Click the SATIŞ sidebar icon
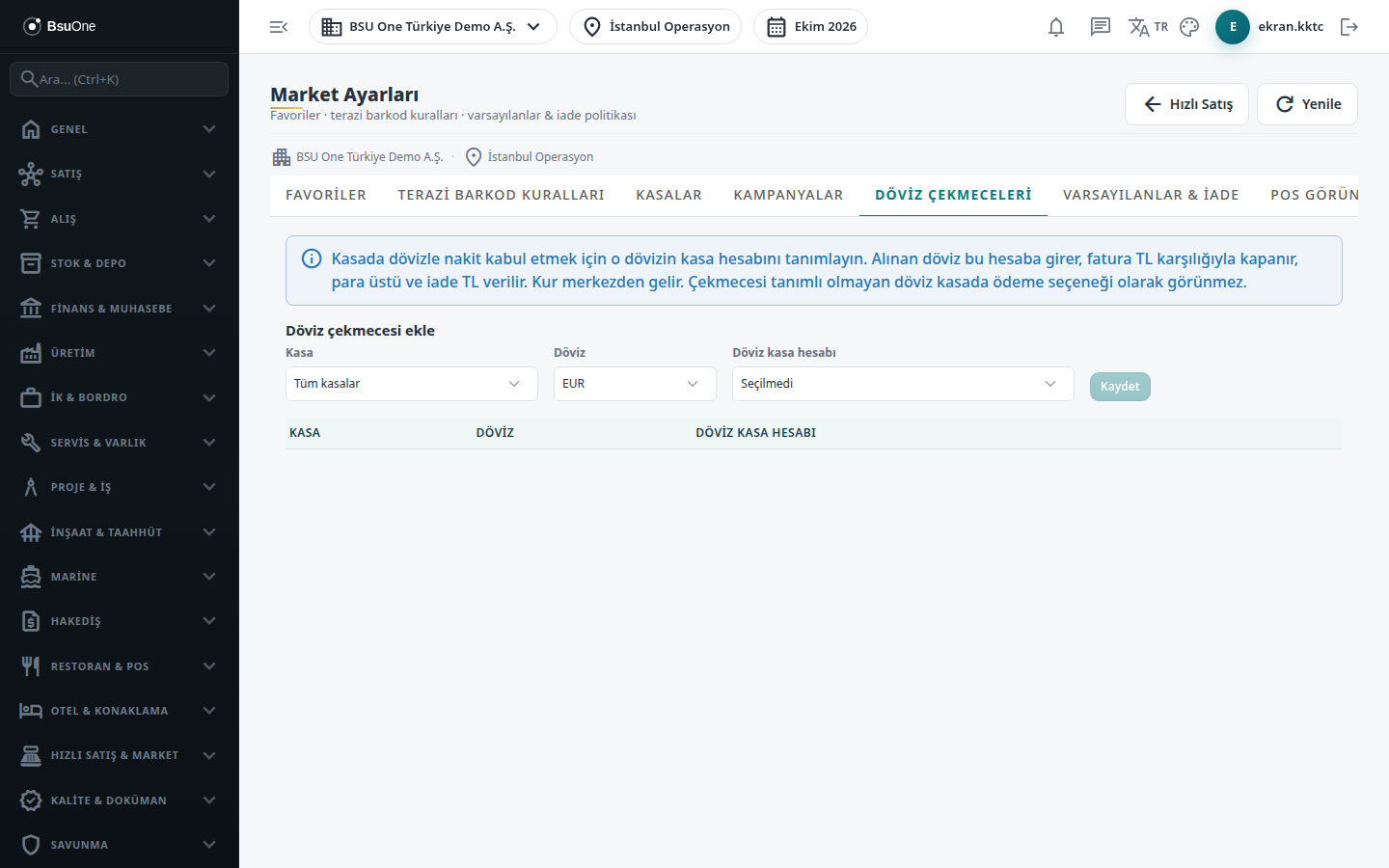Viewport: 1389px width, 868px height. 31,174
